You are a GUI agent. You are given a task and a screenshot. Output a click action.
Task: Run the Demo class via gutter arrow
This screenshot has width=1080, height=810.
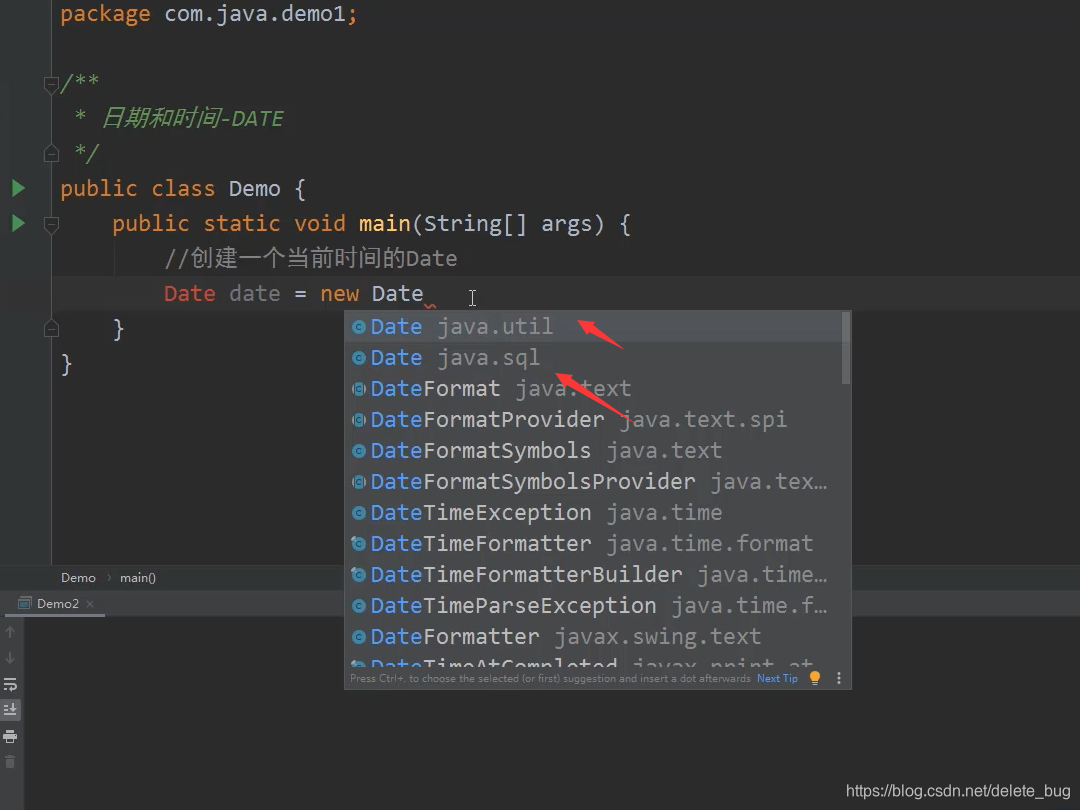[19, 188]
